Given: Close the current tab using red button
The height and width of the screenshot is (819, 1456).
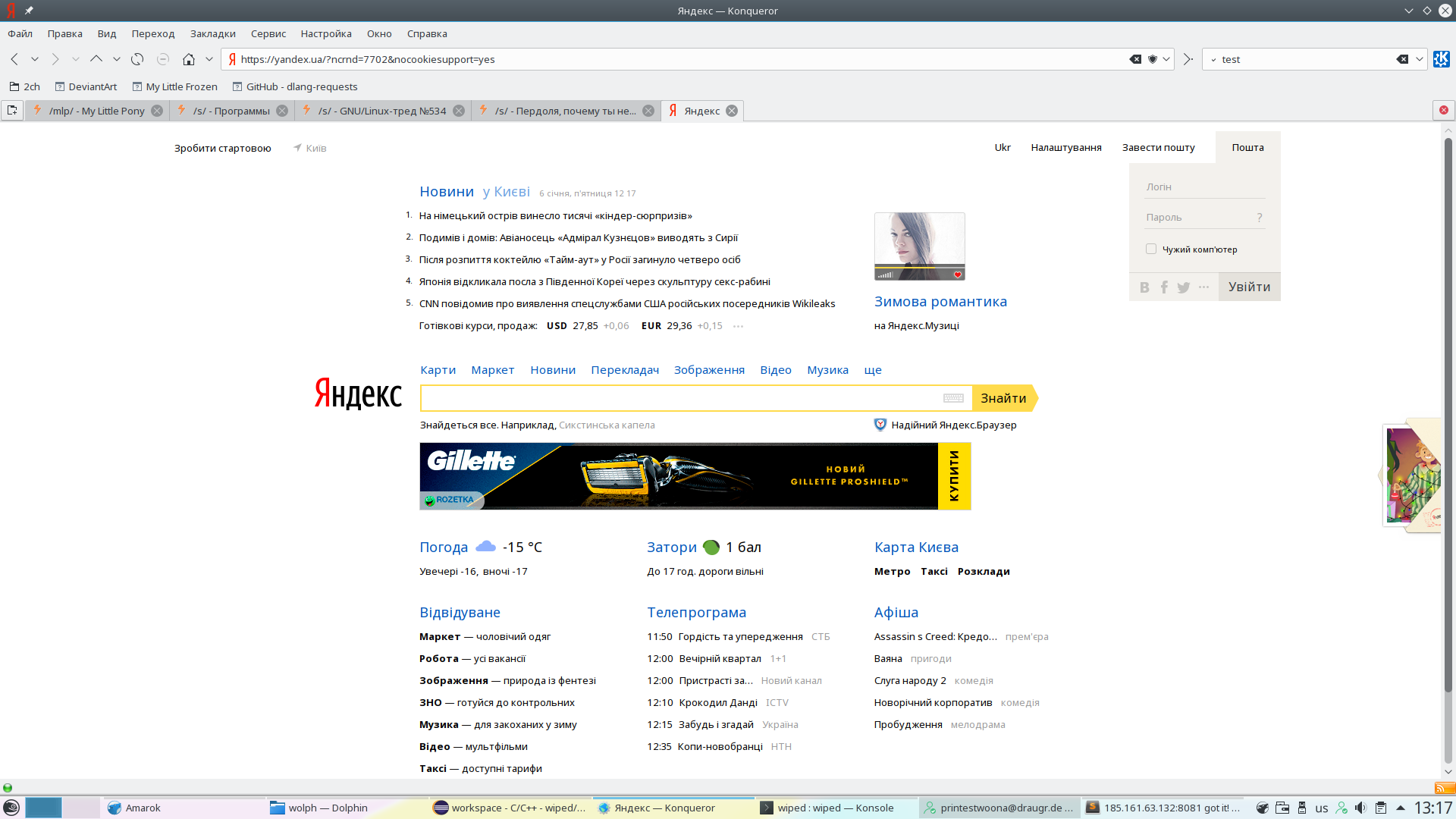Looking at the screenshot, I should pos(1444,111).
